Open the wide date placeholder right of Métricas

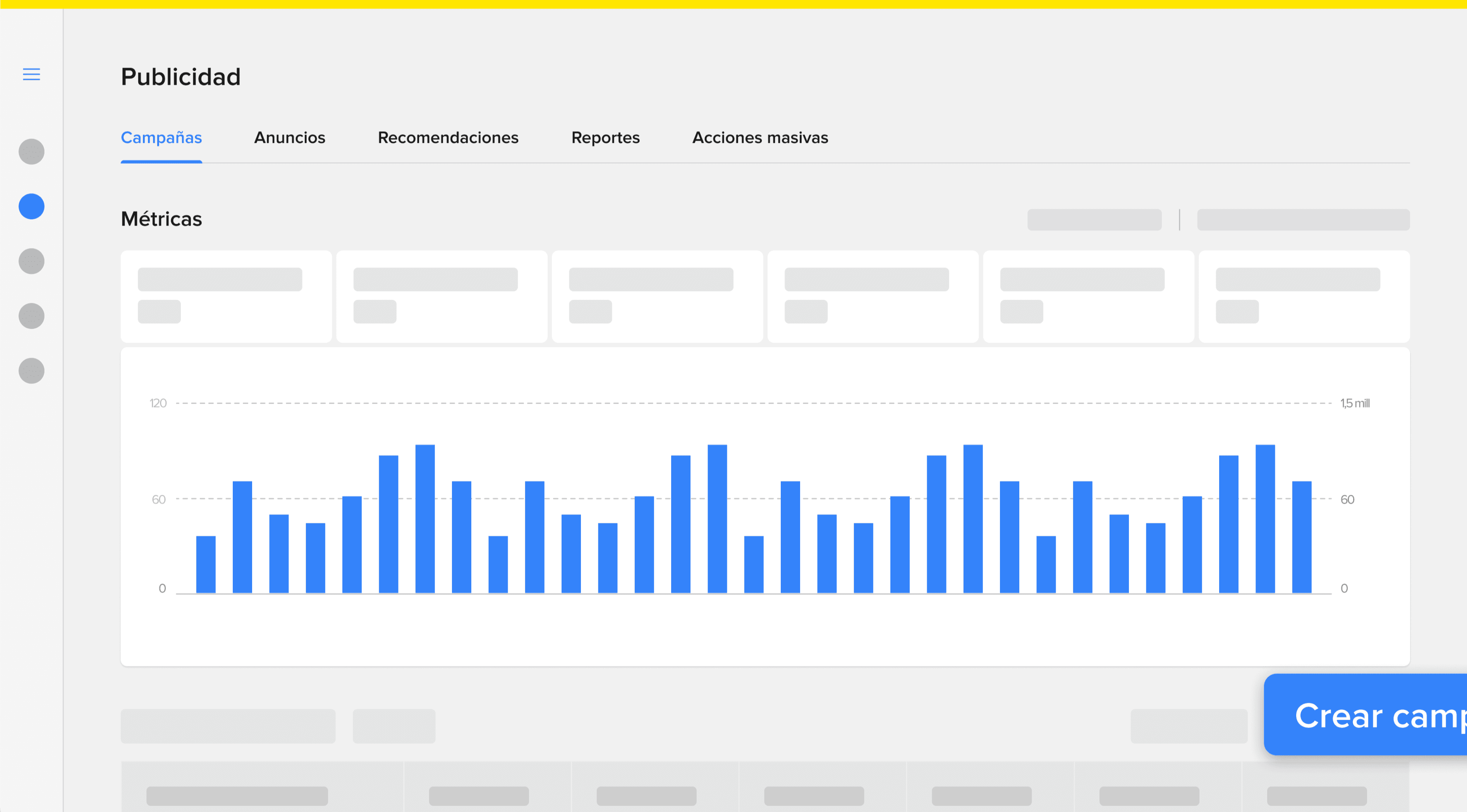click(1303, 220)
